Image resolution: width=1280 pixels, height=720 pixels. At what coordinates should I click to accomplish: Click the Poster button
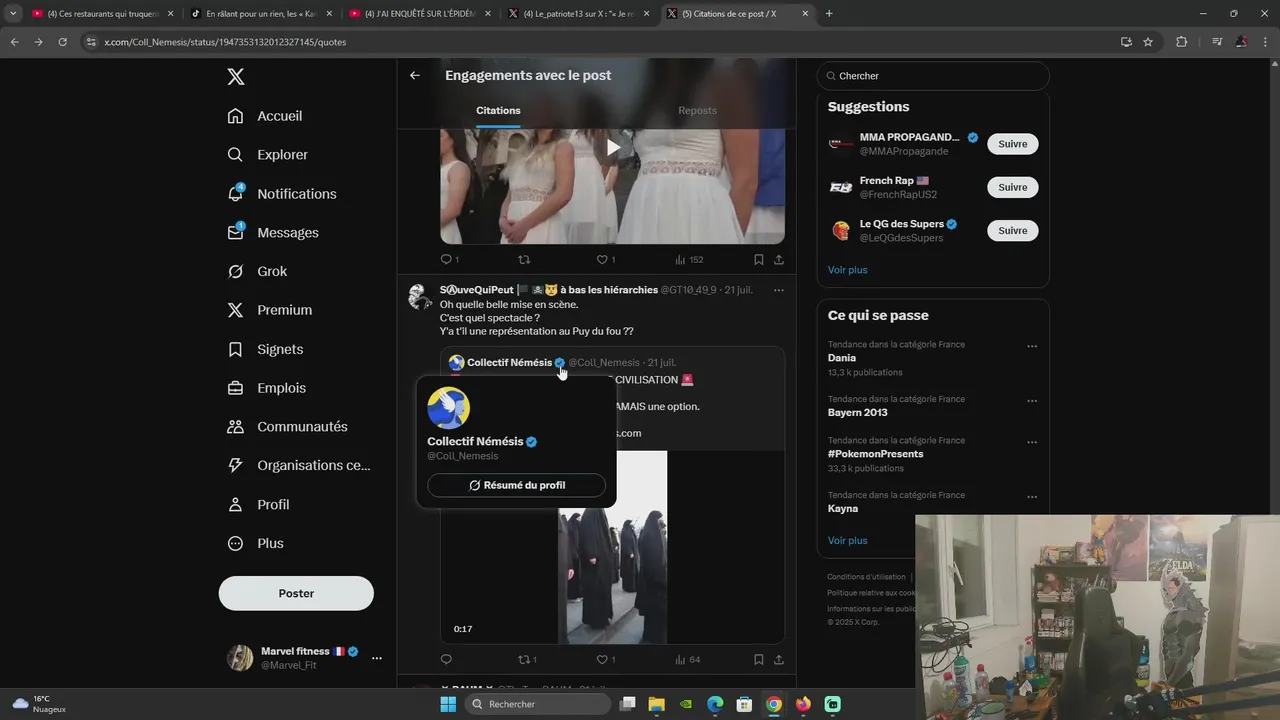pos(296,593)
